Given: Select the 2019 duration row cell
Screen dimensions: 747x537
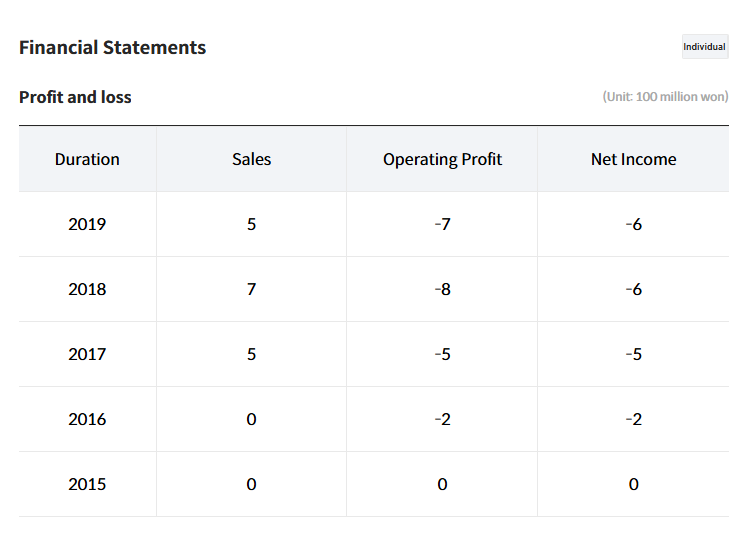Looking at the screenshot, I should (87, 224).
